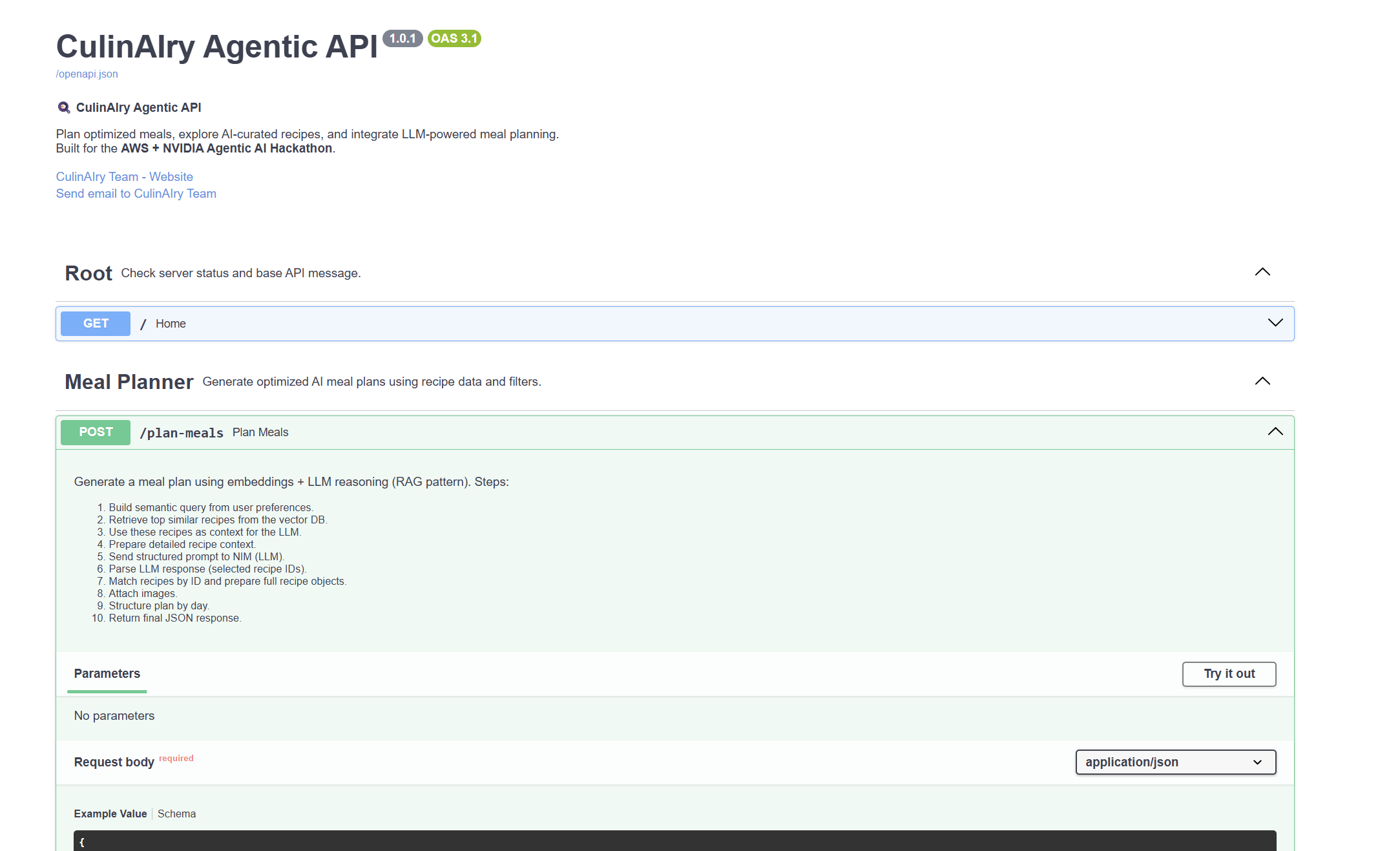Click the OAS 3.1 badge
The width and height of the screenshot is (1400, 851).
[454, 39]
